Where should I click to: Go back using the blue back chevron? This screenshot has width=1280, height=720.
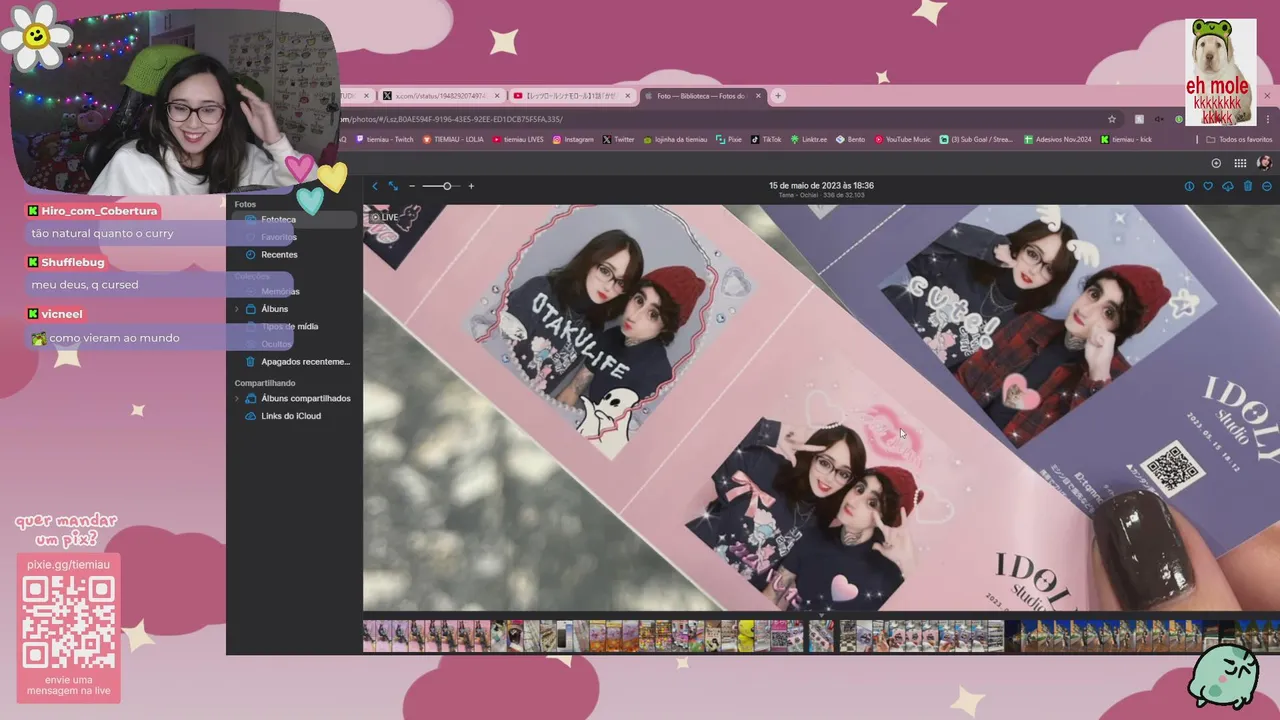(375, 186)
